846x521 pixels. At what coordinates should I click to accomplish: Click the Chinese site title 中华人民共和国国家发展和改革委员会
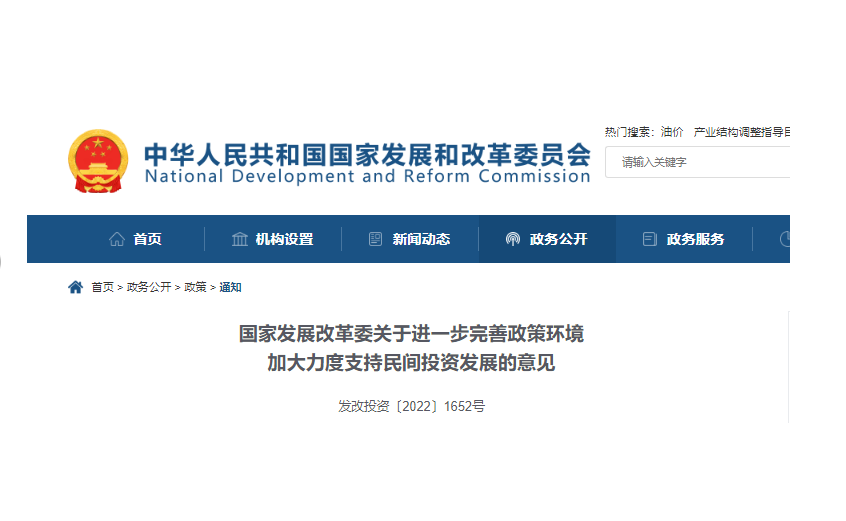point(367,155)
